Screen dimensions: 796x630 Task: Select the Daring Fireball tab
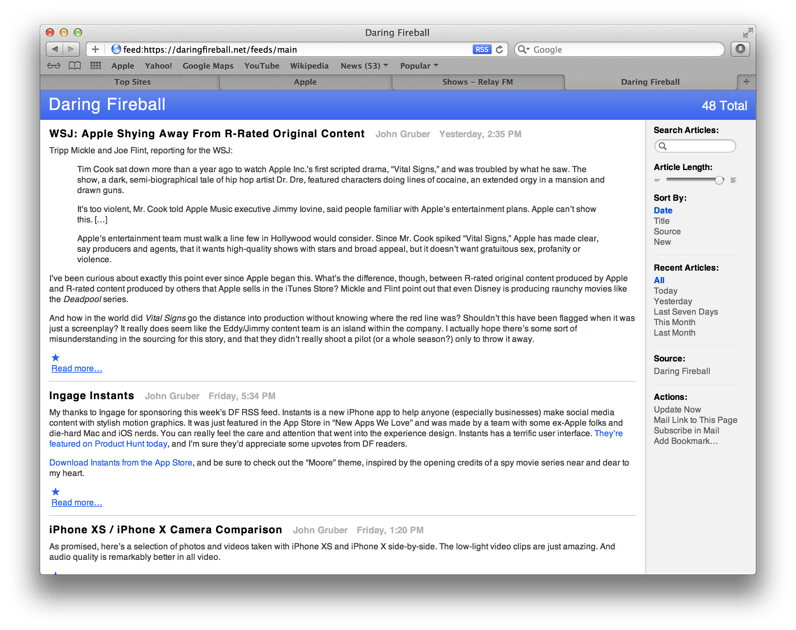(x=650, y=82)
